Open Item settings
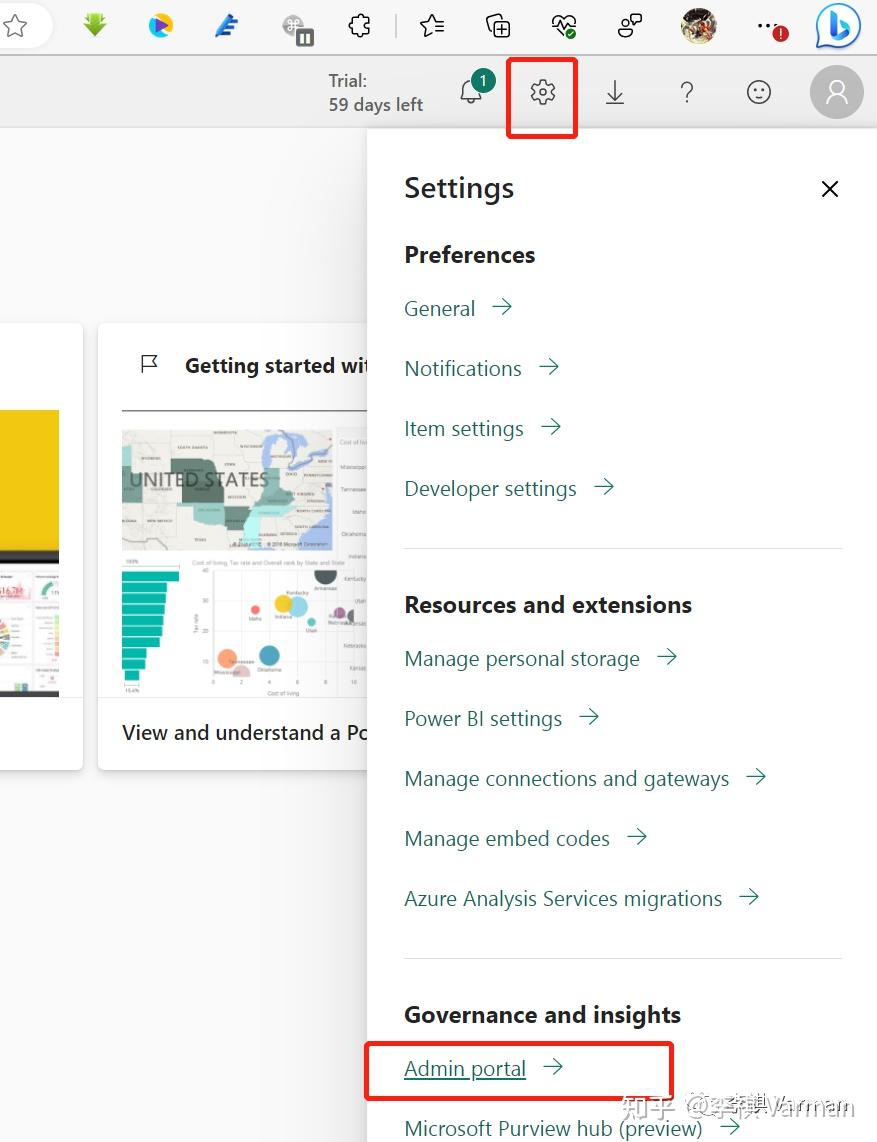 464,428
